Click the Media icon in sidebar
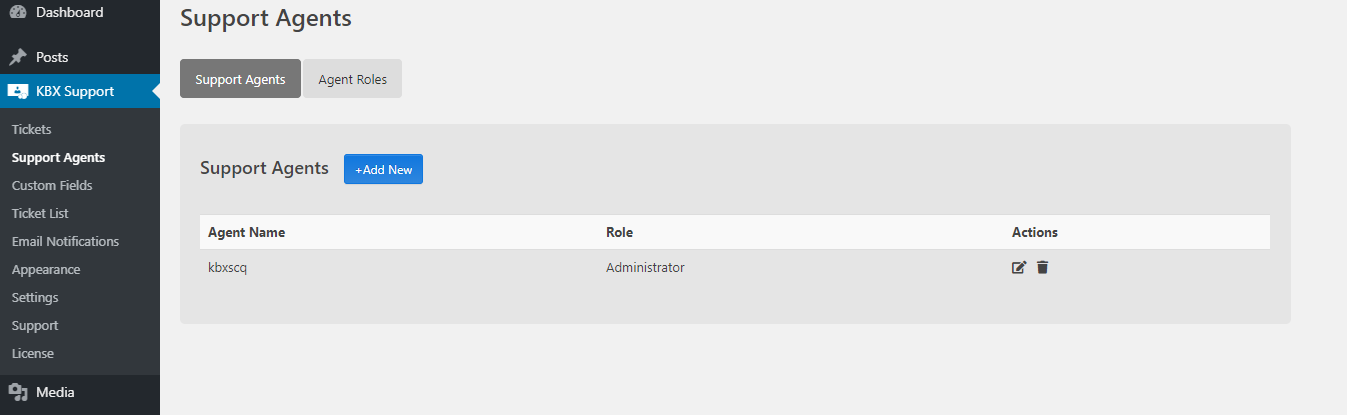Viewport: 1347px width, 415px height. [x=18, y=392]
